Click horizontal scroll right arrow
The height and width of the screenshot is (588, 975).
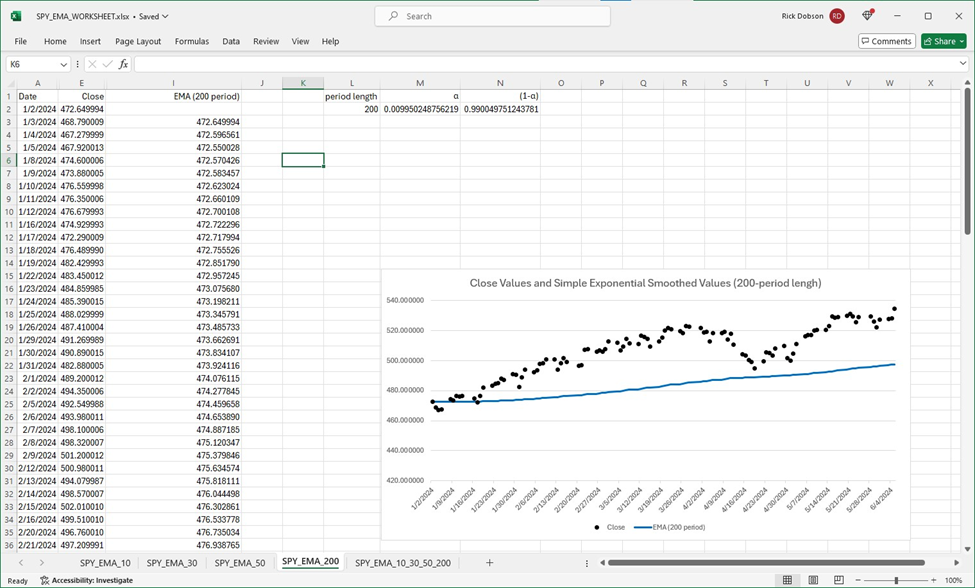(956, 563)
